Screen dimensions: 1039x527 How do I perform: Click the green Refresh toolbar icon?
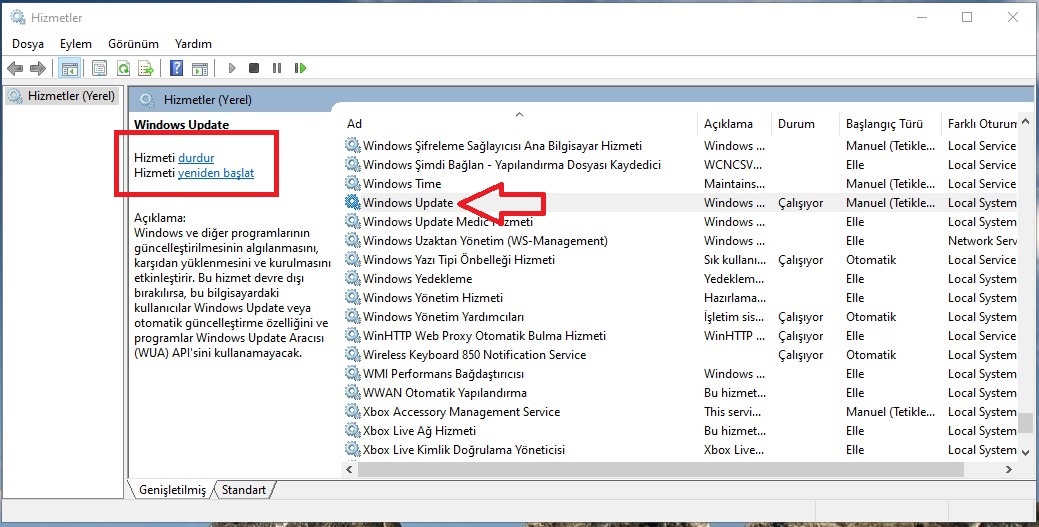pyautogui.click(x=123, y=68)
